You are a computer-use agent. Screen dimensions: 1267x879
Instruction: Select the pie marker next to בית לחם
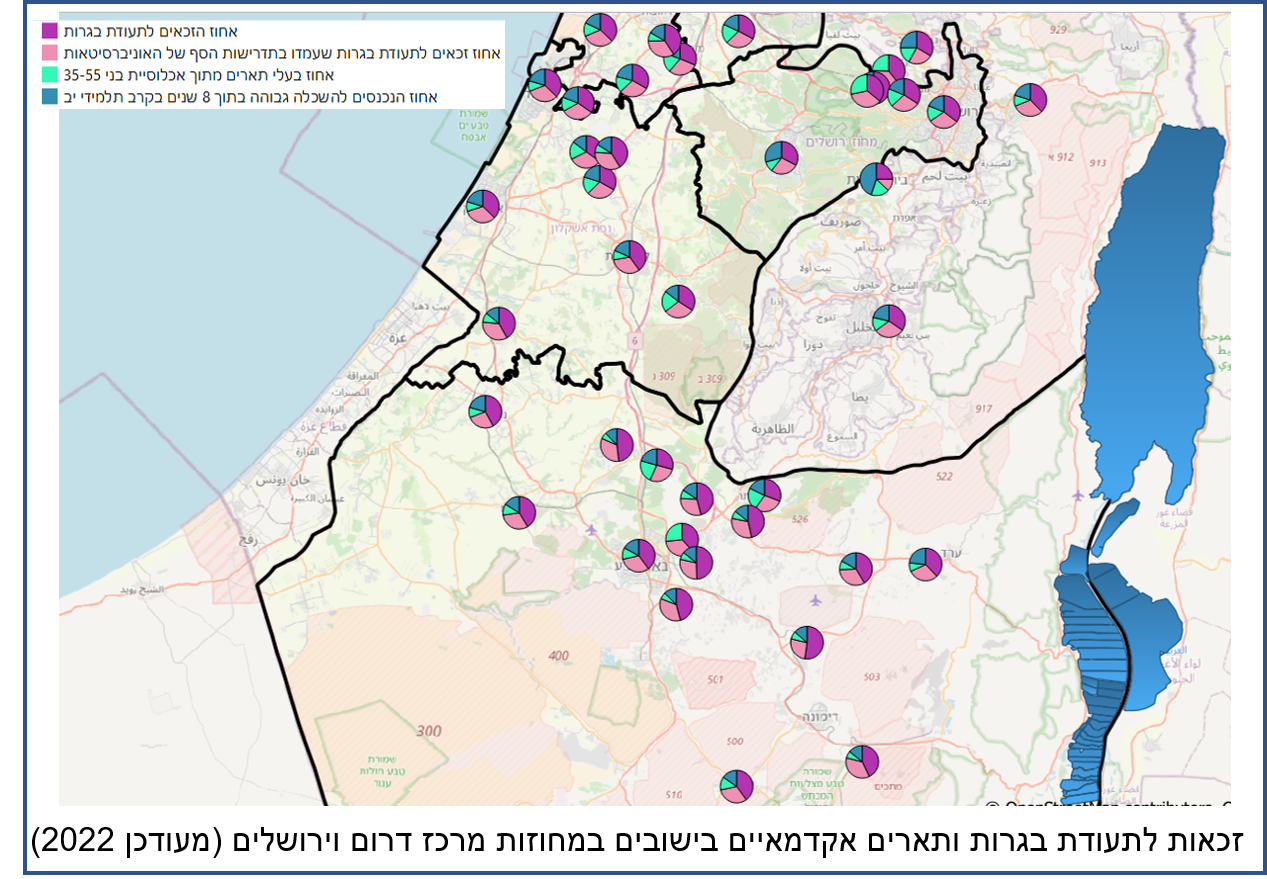click(x=876, y=179)
